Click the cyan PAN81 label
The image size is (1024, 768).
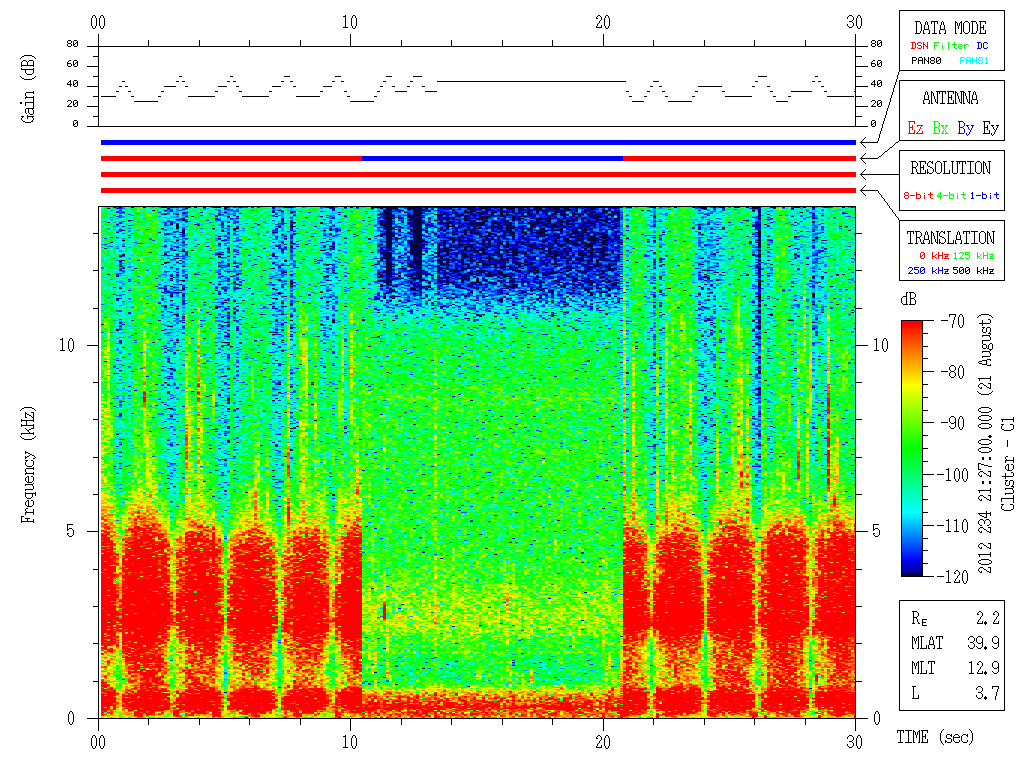974,61
